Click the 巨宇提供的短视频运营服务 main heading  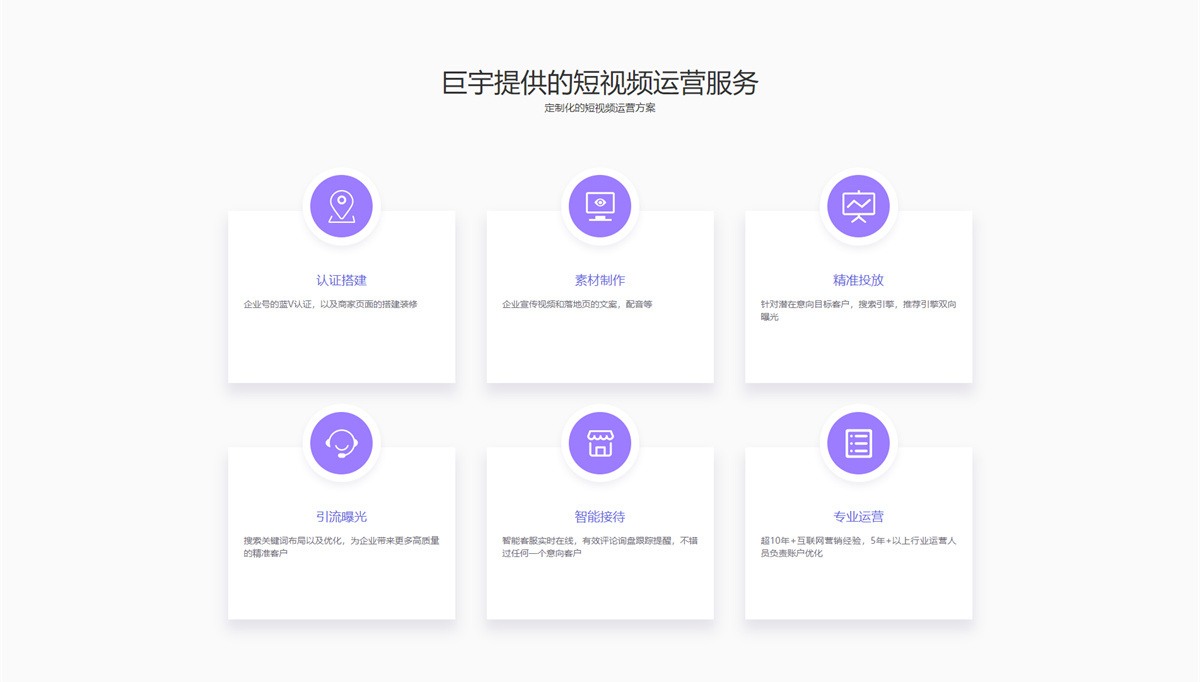pyautogui.click(x=600, y=82)
